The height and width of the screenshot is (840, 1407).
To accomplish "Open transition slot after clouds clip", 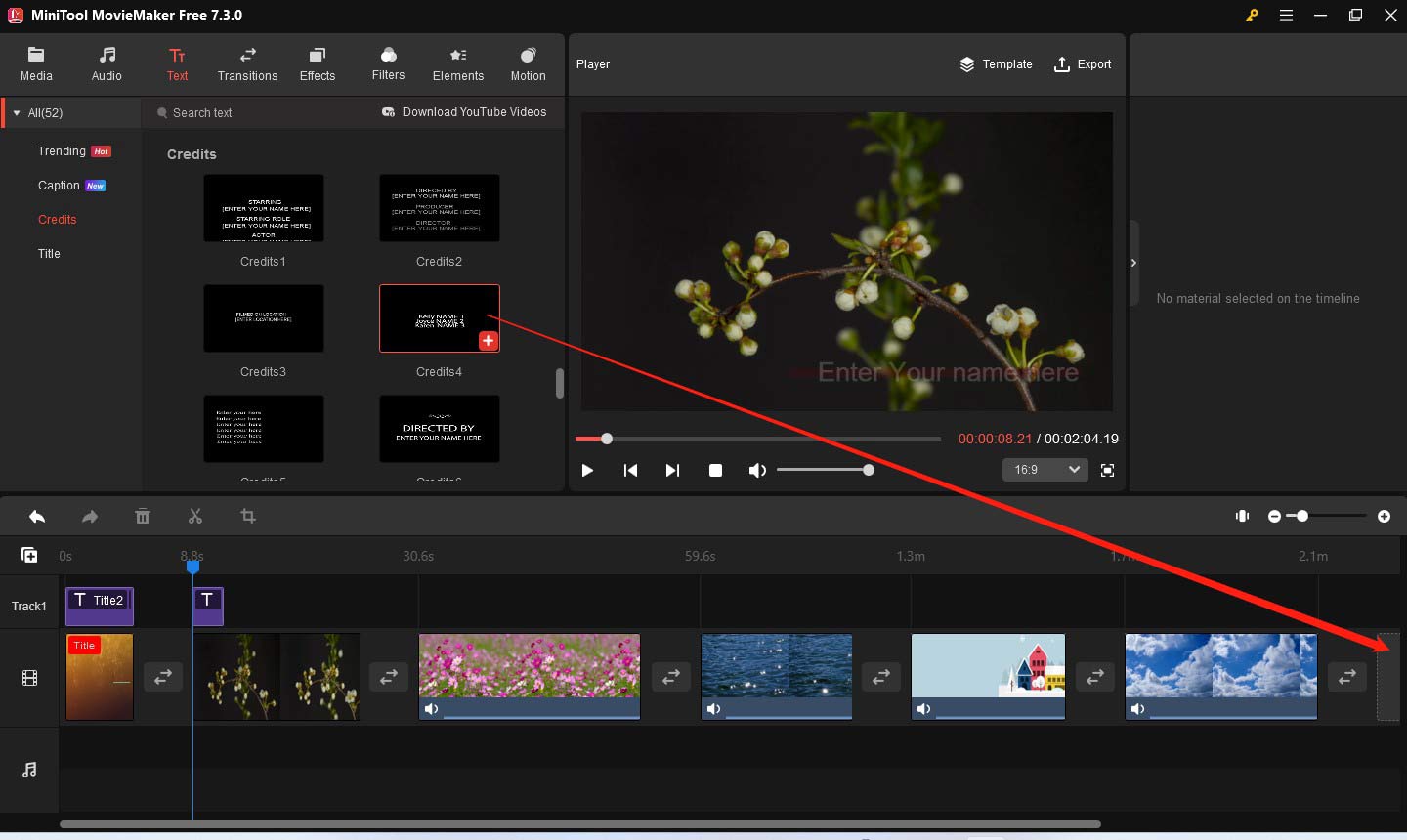I will pyautogui.click(x=1347, y=677).
